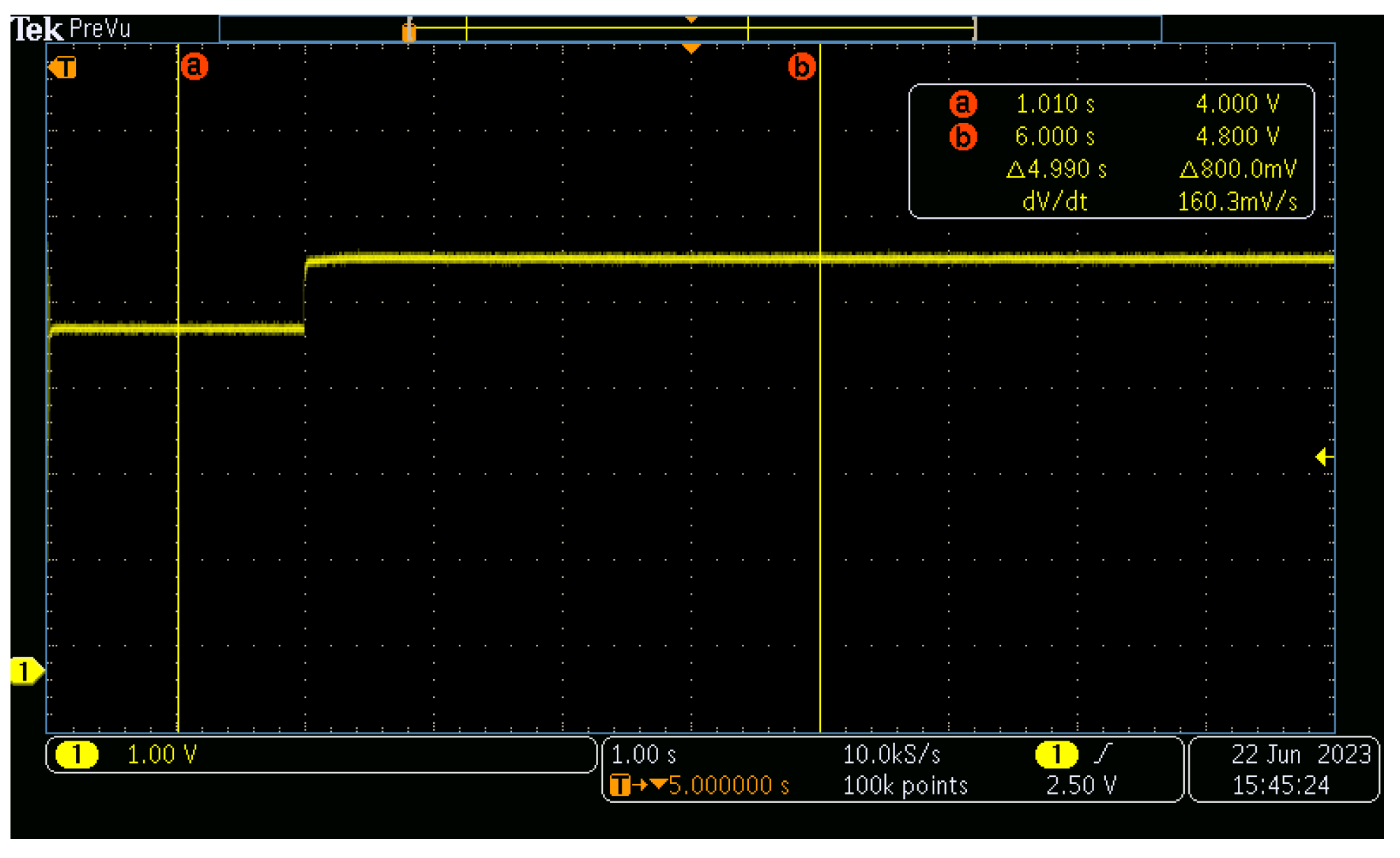Image resolution: width=1400 pixels, height=858 pixels.
Task: Click cursor a icon in readout box
Action: click(963, 104)
